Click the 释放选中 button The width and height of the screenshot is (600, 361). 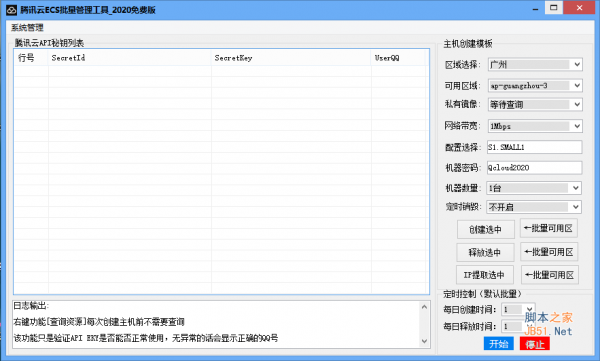pos(485,253)
